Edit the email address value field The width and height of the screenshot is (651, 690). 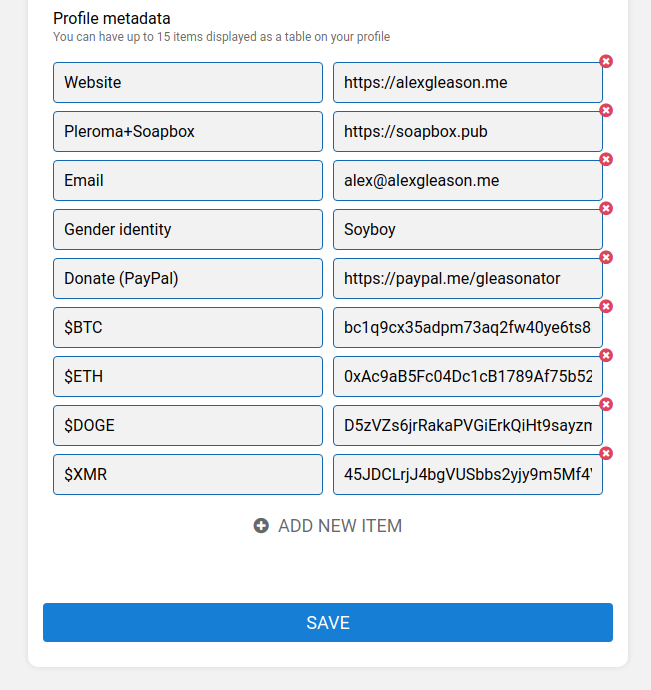click(467, 181)
